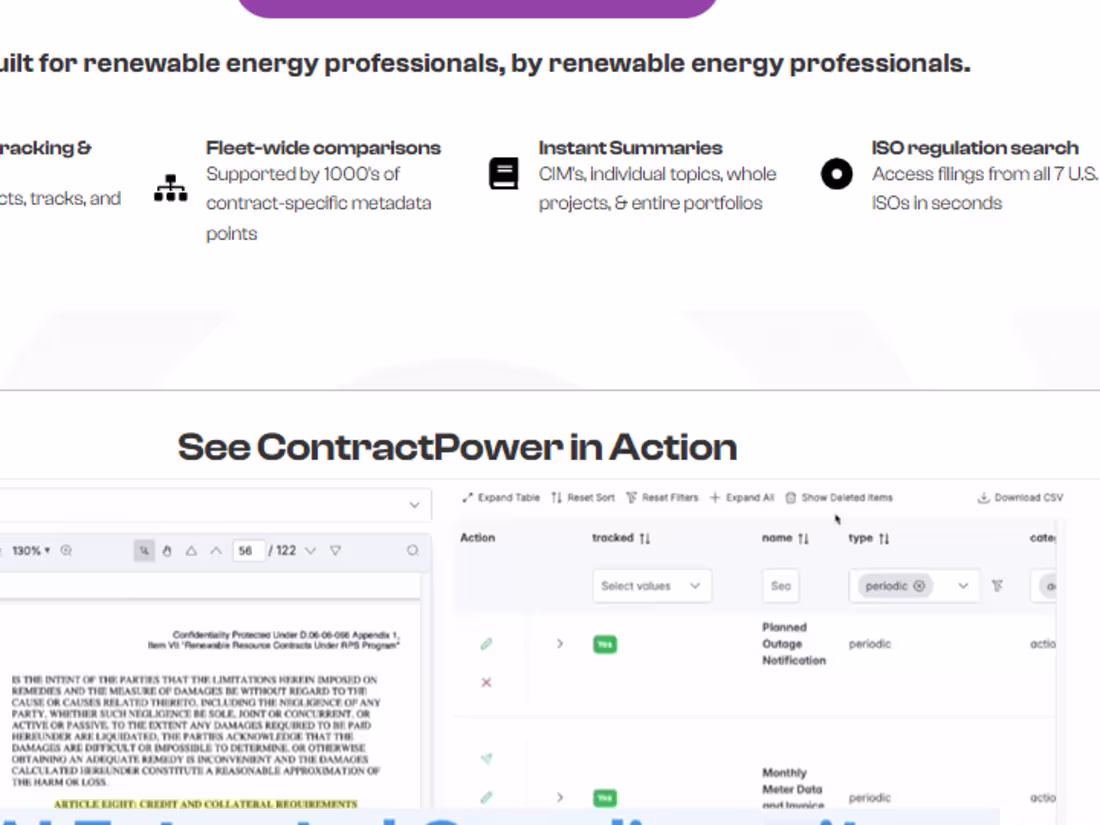Click the Reset Sort icon
Image resolution: width=1100 pixels, height=825 pixels.
[558, 497]
